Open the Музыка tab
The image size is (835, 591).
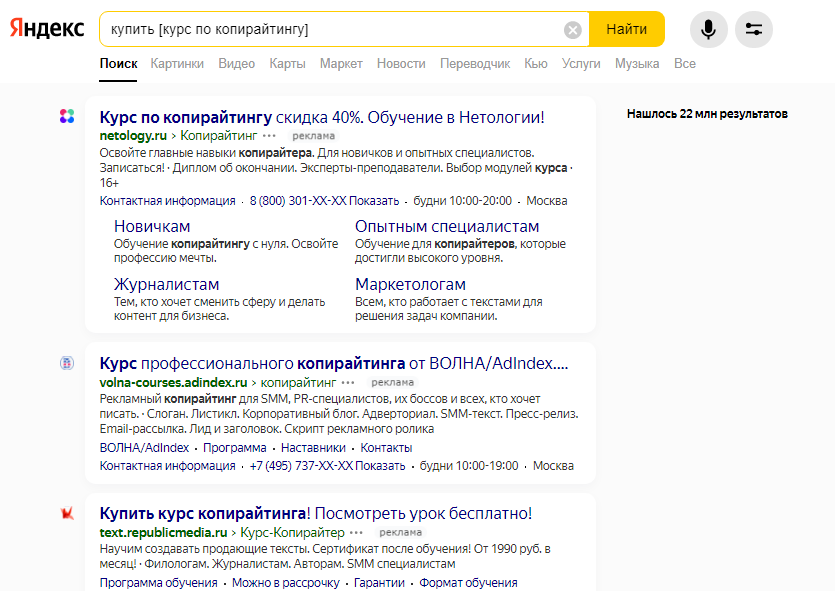(637, 64)
